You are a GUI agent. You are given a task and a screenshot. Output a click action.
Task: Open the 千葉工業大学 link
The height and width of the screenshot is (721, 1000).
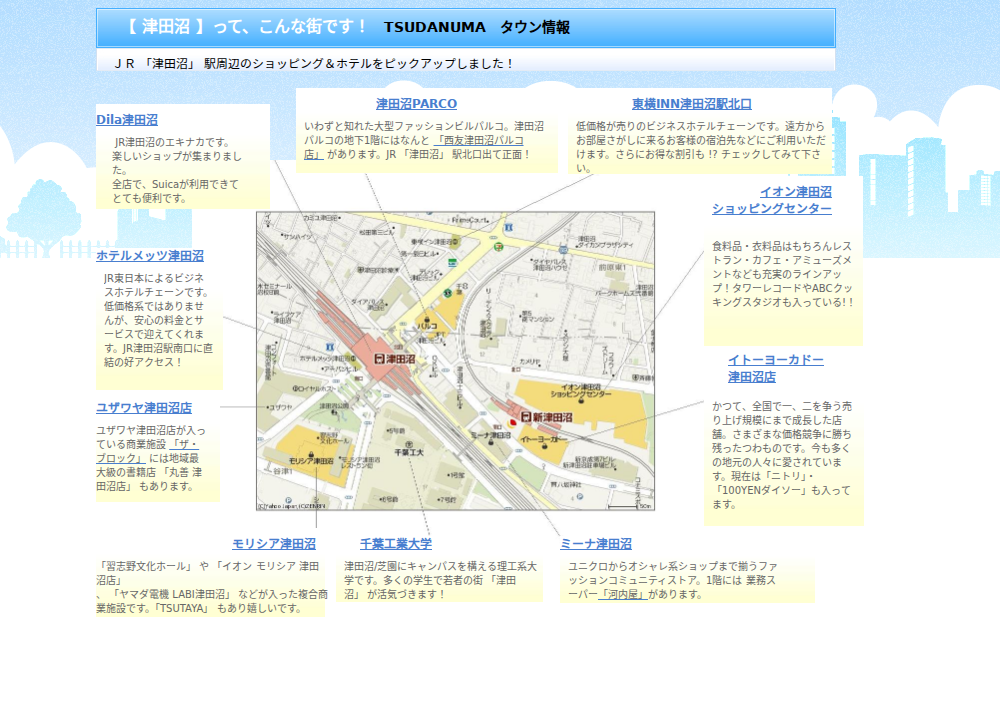pos(396,544)
